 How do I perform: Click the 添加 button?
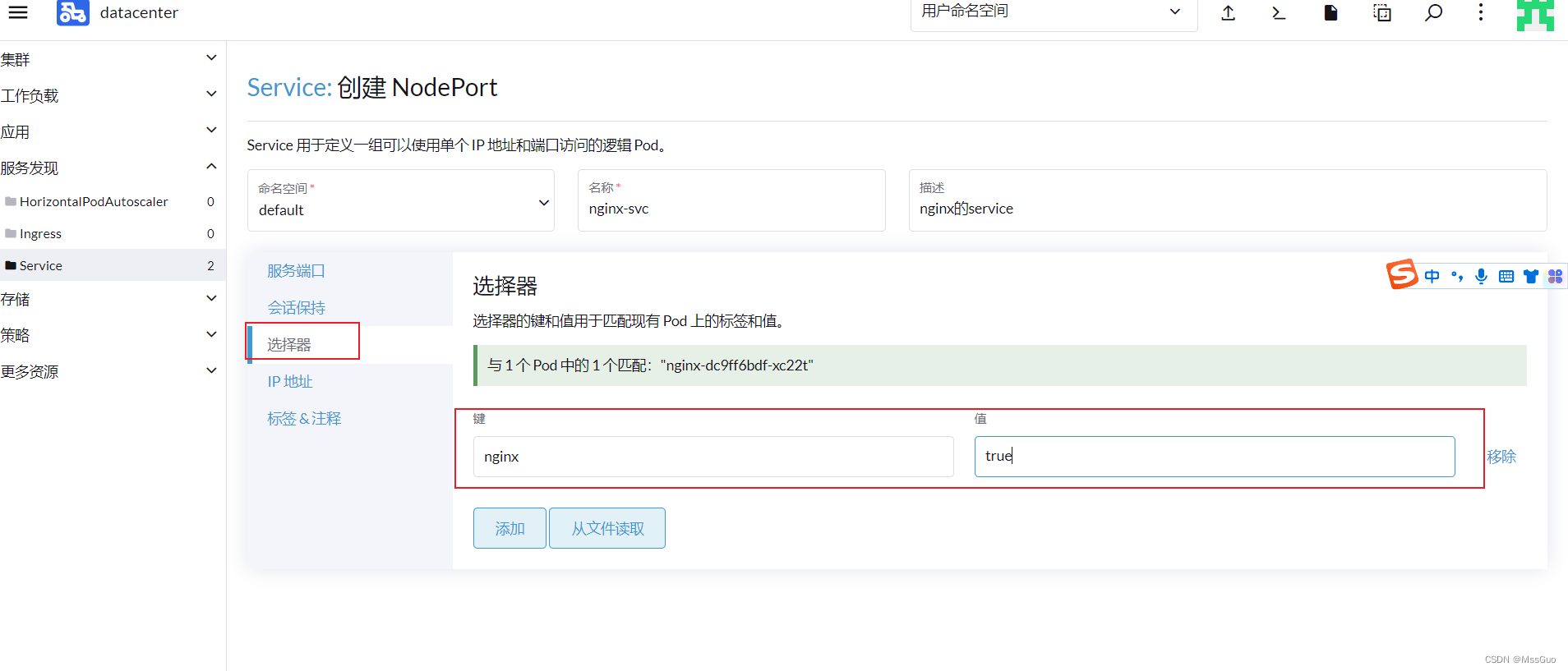(510, 528)
